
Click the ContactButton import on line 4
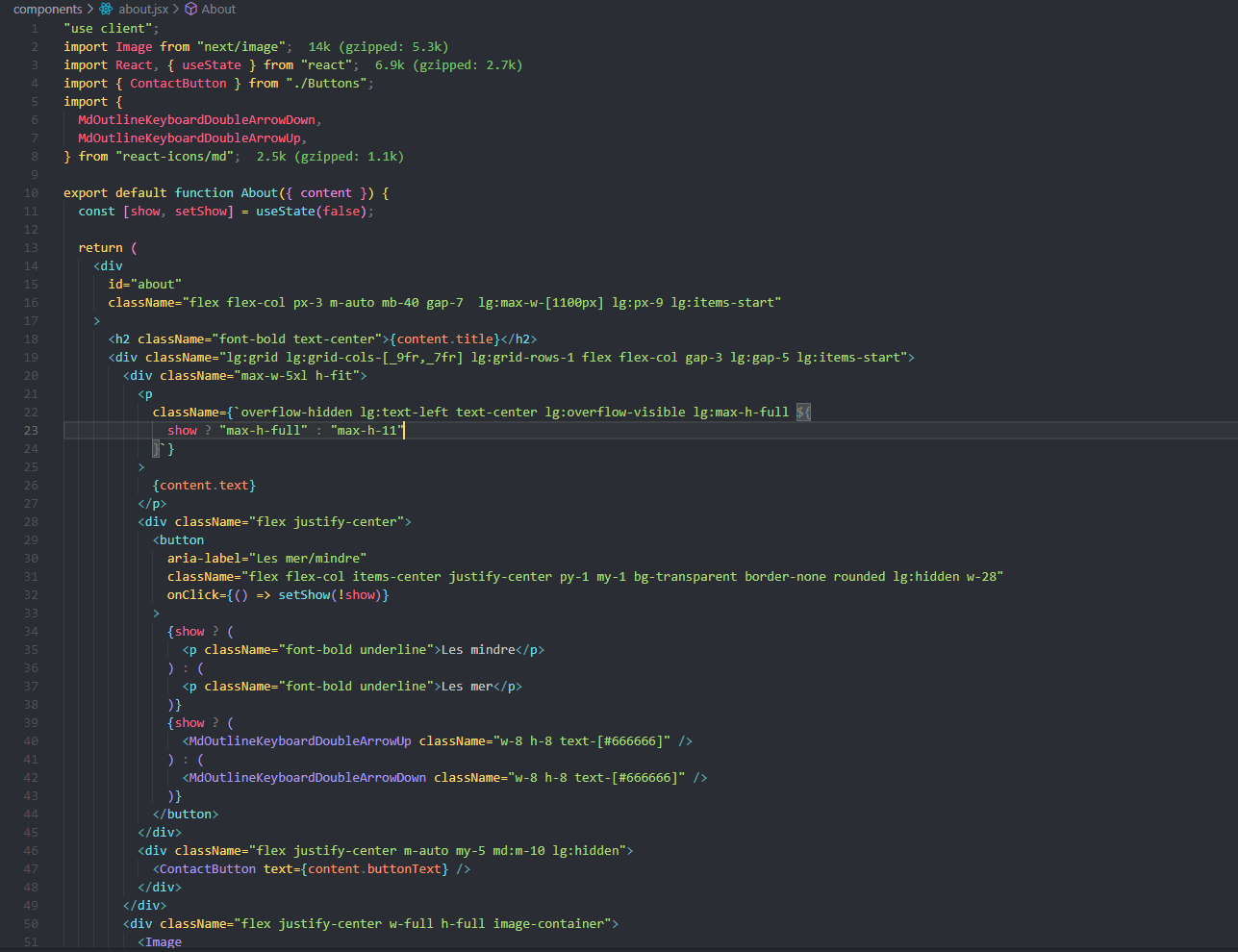coord(178,83)
